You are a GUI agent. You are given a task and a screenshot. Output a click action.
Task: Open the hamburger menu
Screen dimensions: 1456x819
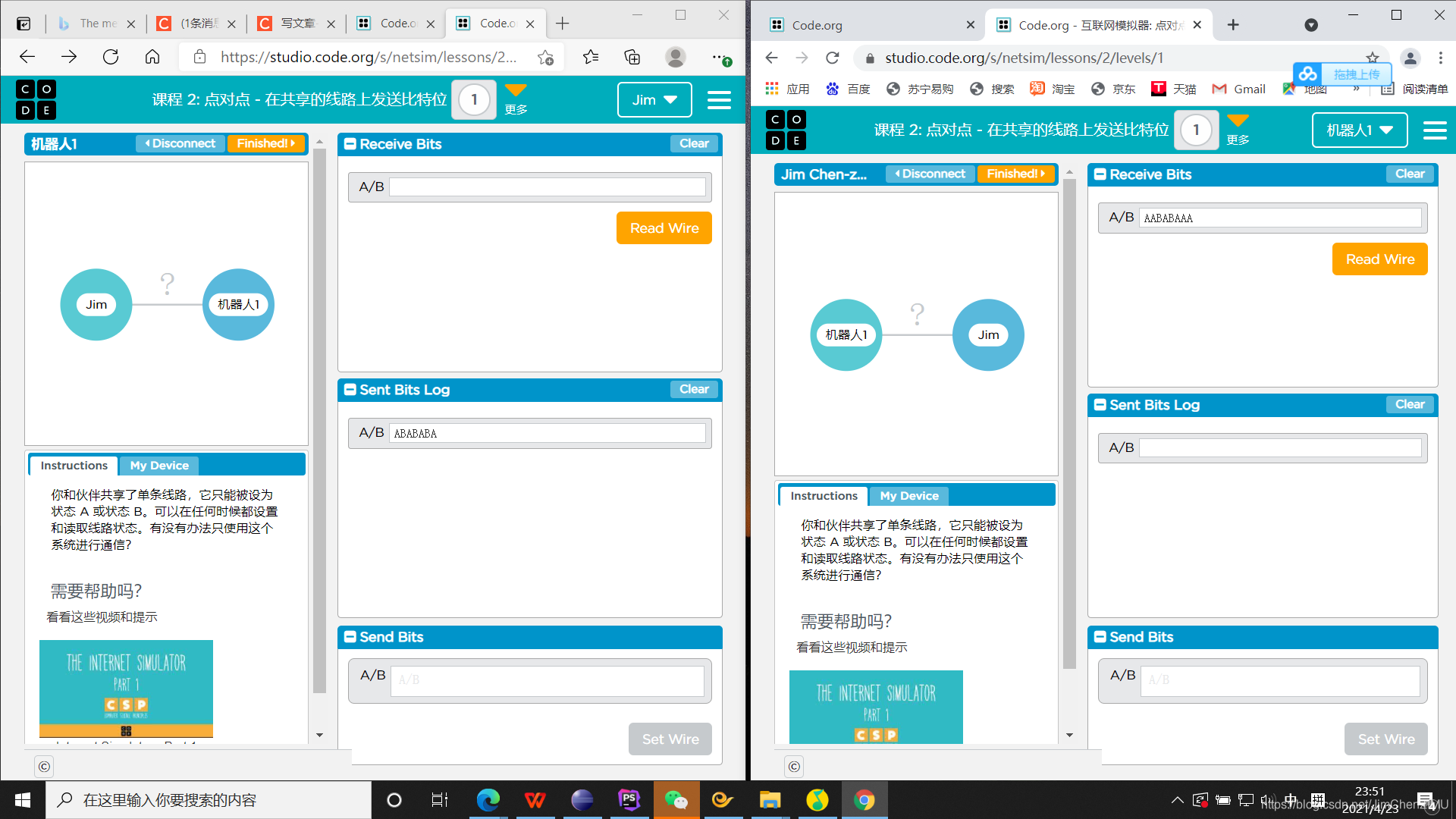point(719,99)
